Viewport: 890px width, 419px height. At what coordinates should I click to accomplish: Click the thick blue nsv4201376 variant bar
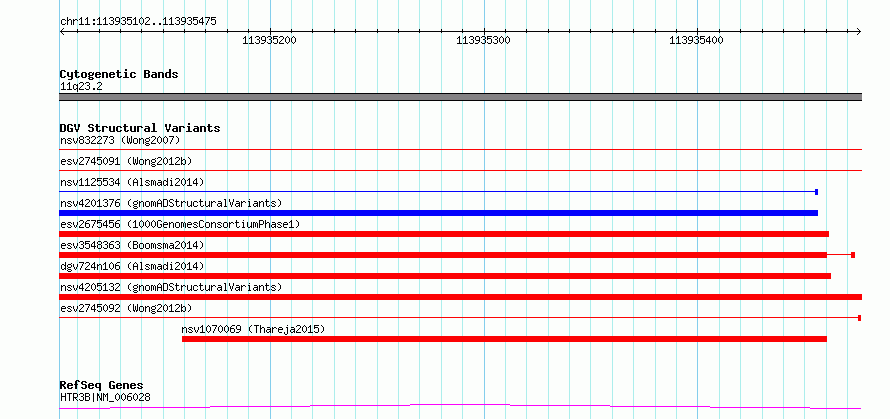point(438,213)
